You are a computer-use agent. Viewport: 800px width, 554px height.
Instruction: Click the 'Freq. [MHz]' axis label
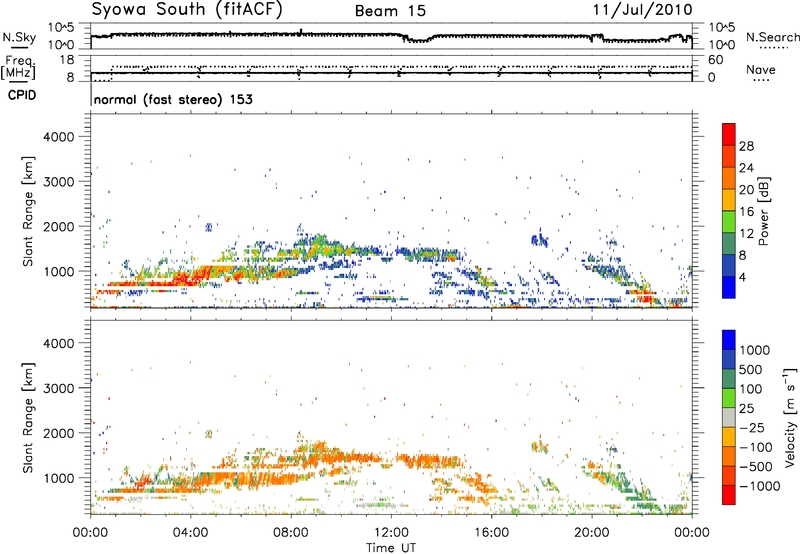point(20,67)
